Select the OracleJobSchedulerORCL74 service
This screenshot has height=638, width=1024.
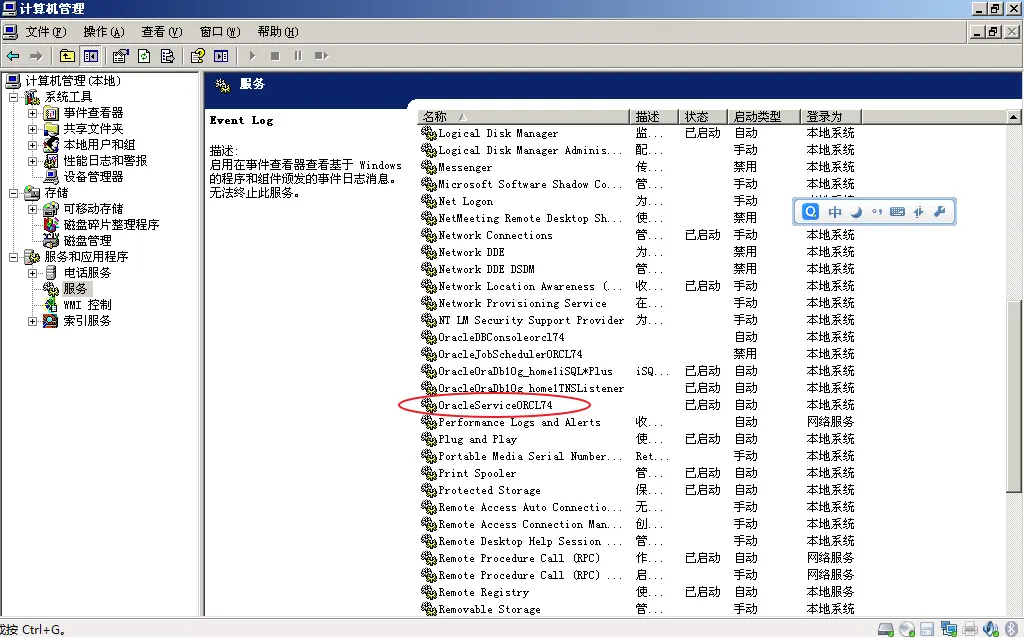[x=510, y=355]
